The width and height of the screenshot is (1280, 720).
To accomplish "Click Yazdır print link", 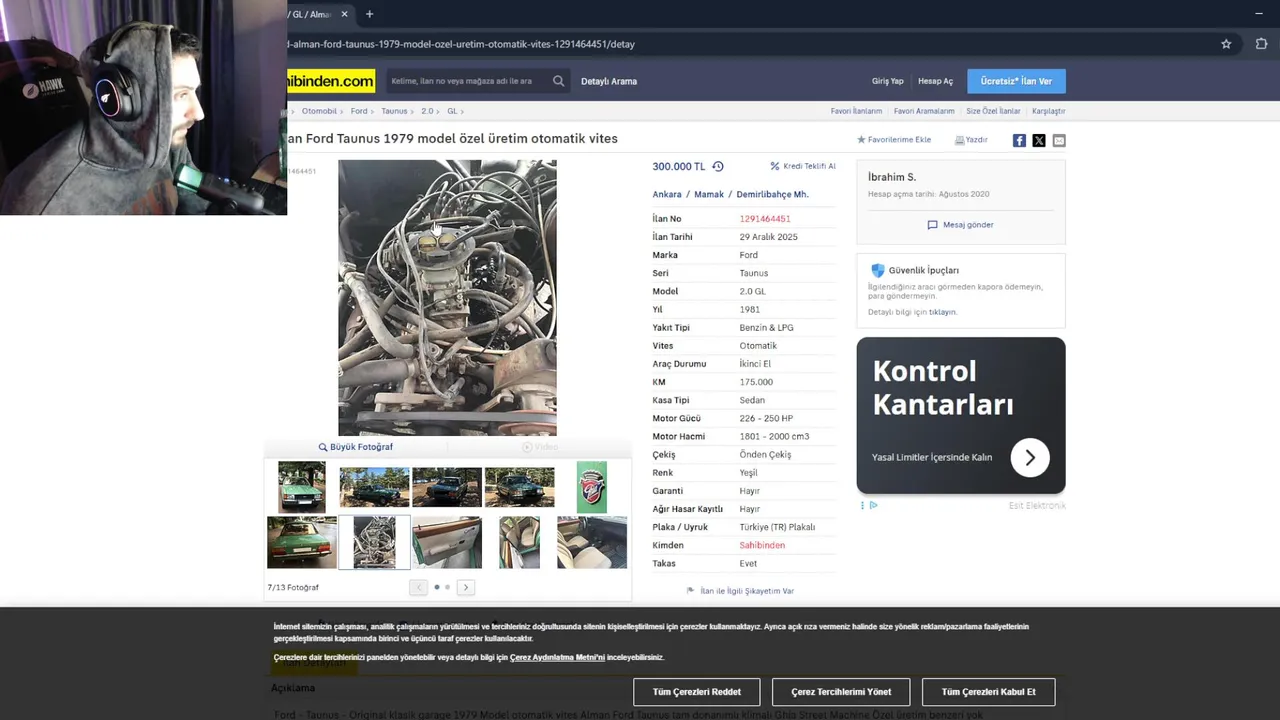I will click(971, 140).
